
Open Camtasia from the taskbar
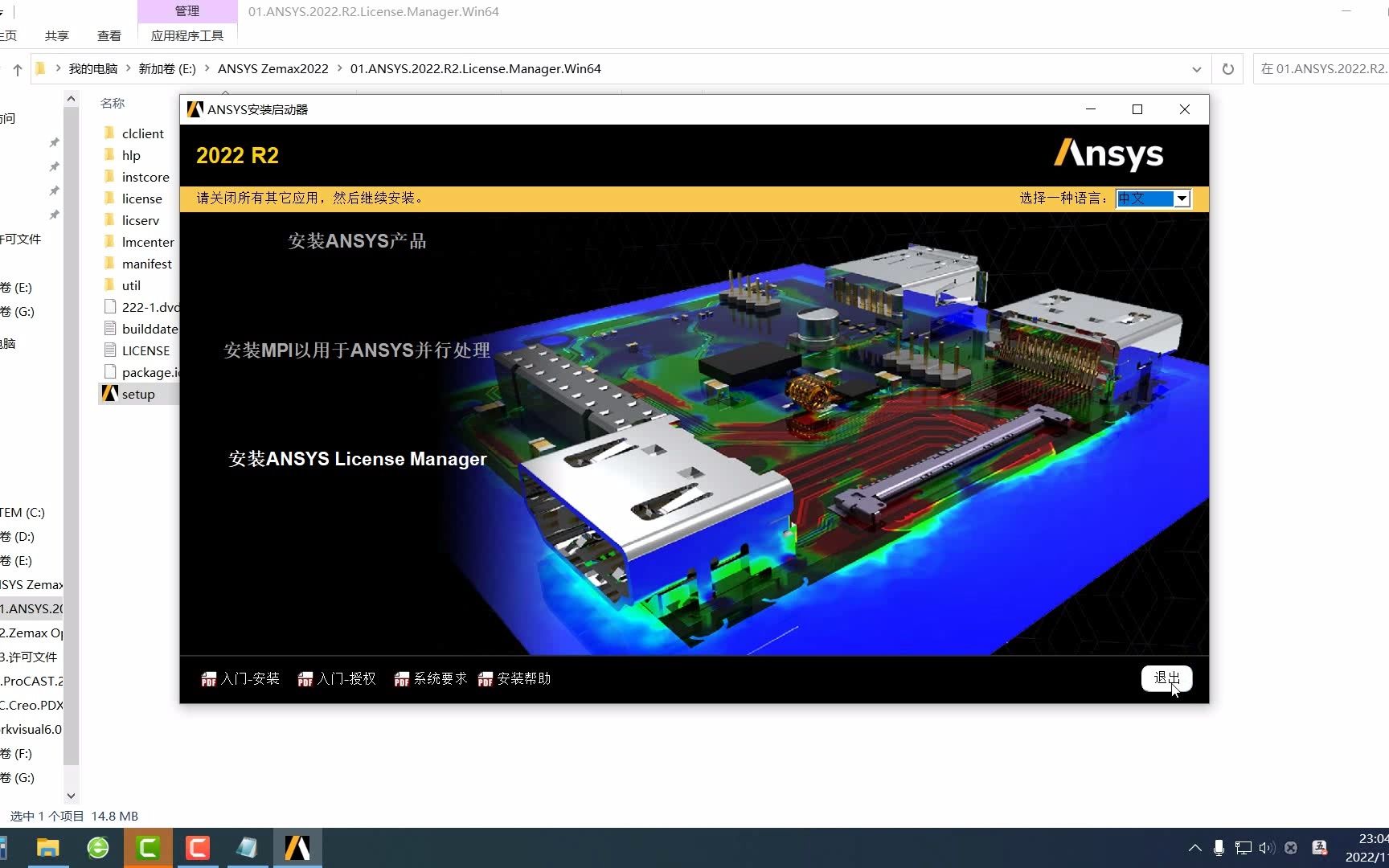pos(148,847)
